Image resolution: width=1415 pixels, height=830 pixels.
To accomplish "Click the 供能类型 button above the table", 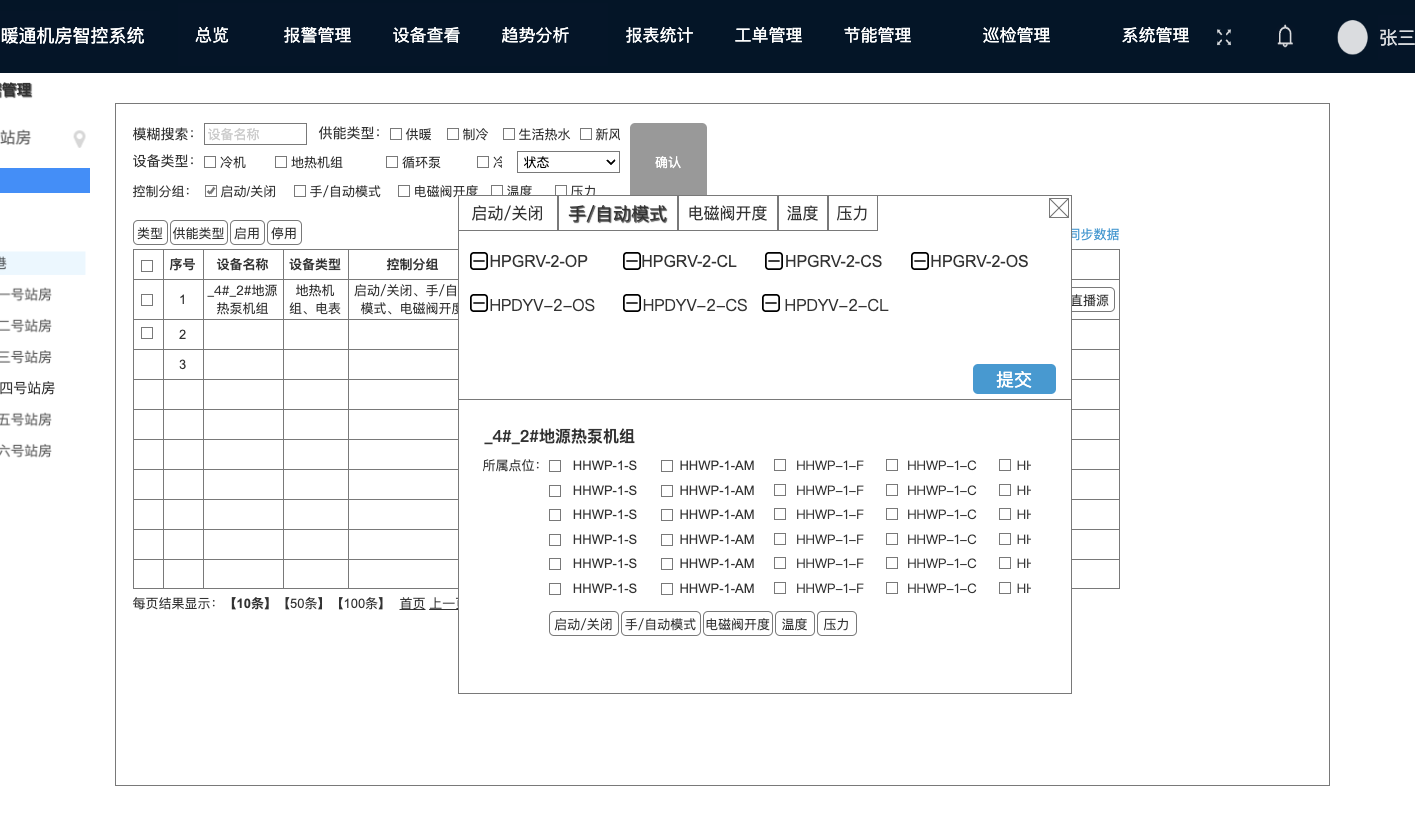I will pos(199,233).
